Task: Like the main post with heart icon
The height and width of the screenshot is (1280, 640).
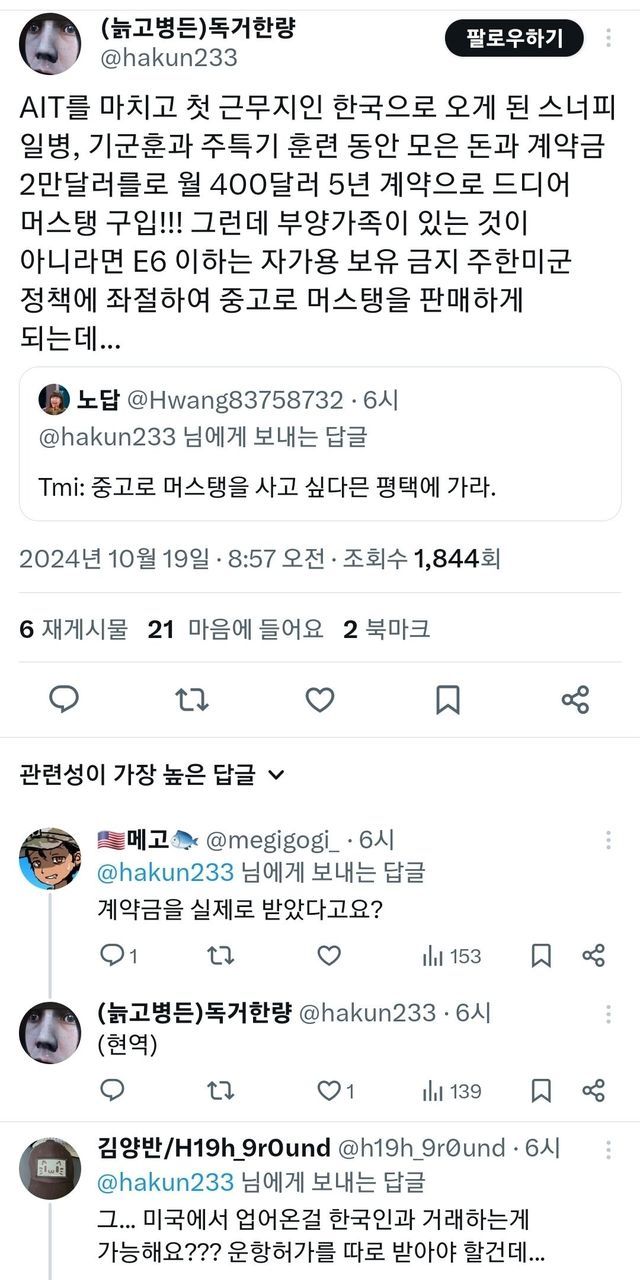Action: pos(319,699)
